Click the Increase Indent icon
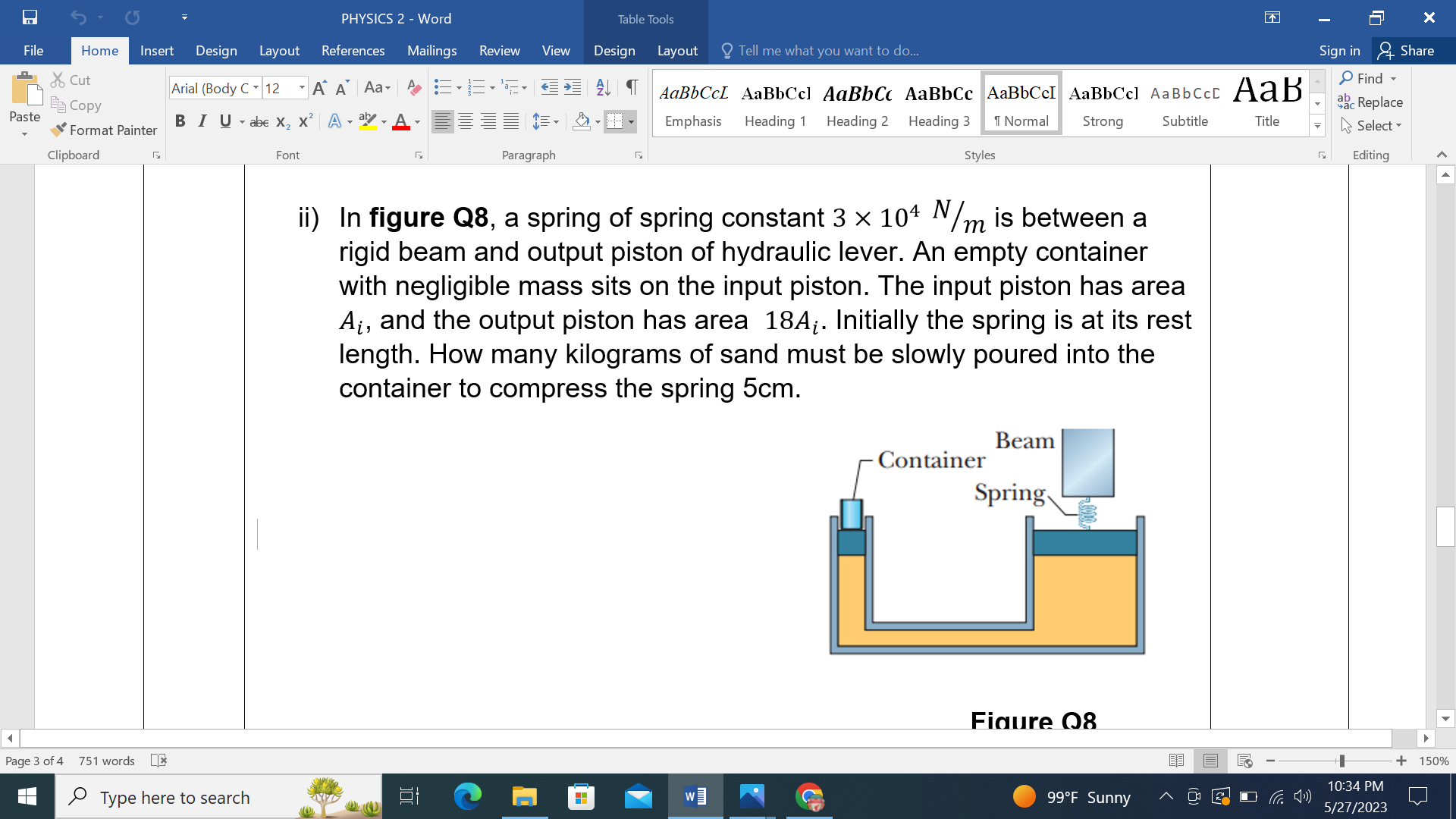1456x819 pixels. point(573,88)
